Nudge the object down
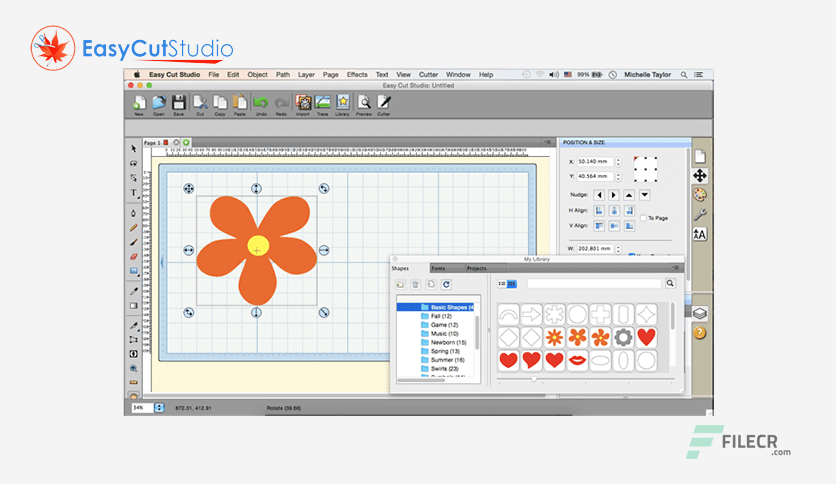This screenshot has height=484, width=836. click(x=645, y=195)
